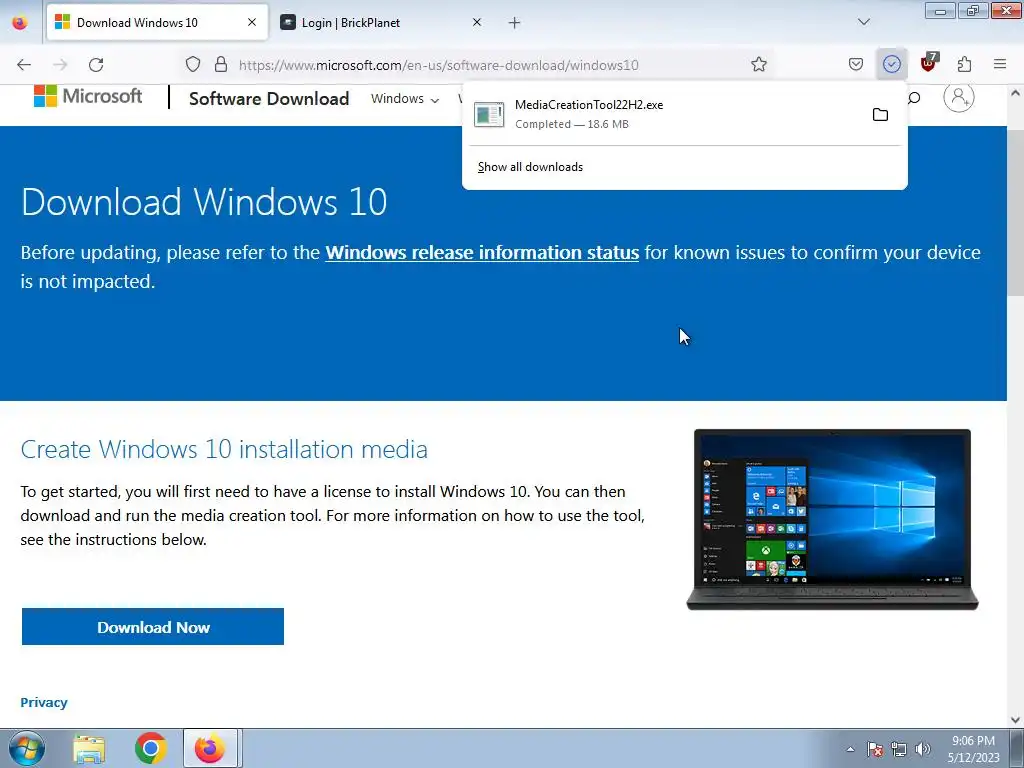
Task: Click the Microsoft search magnifier icon
Action: click(914, 98)
